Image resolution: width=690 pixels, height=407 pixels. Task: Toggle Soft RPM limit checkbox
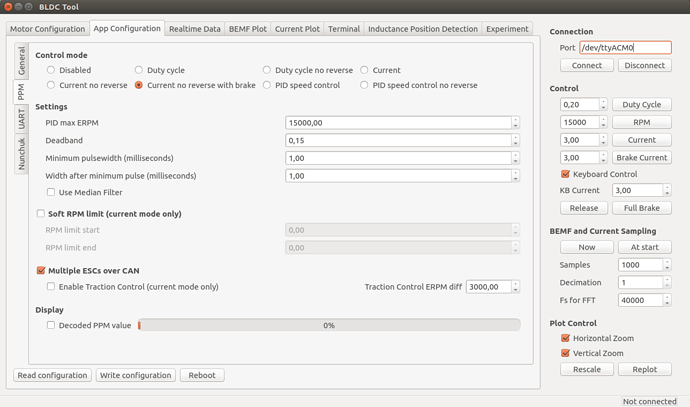[41, 214]
